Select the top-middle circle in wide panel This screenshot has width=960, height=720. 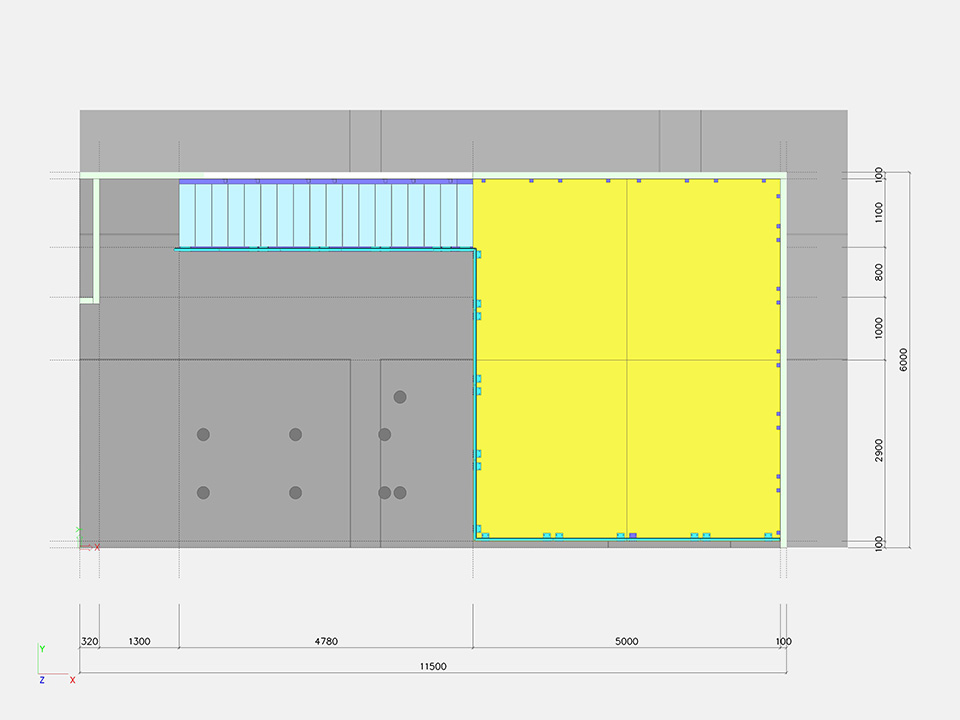(296, 434)
